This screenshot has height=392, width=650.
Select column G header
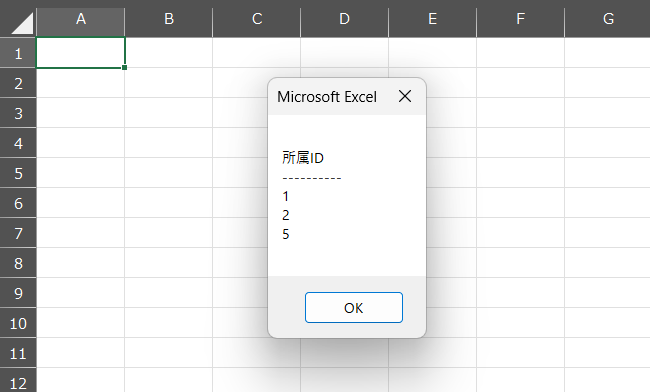(607, 19)
